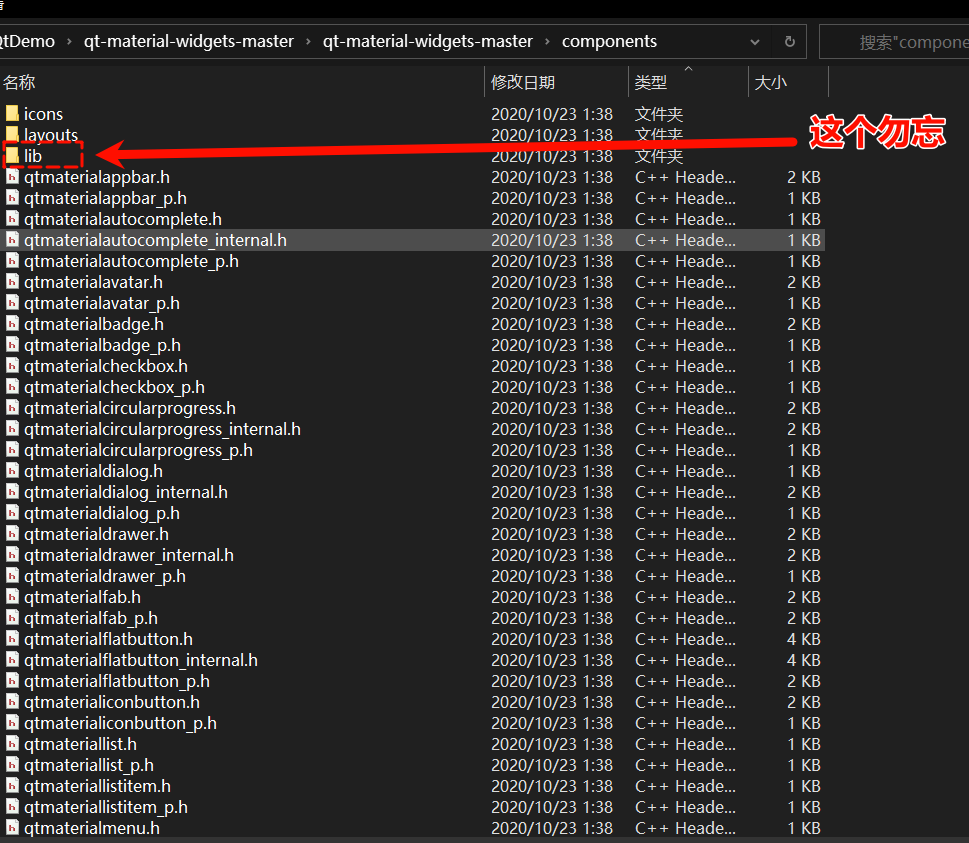Click the qtmaterialcheckbox.h file icon
The height and width of the screenshot is (843, 969).
(12, 366)
